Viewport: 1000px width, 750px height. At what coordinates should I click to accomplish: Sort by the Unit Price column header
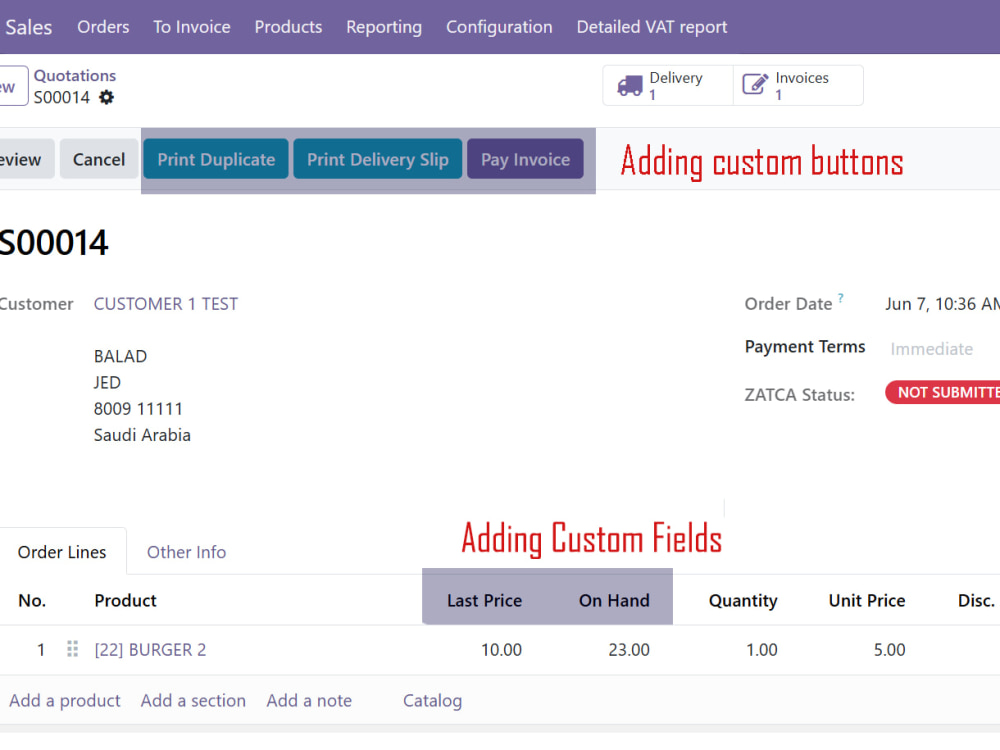coord(867,600)
